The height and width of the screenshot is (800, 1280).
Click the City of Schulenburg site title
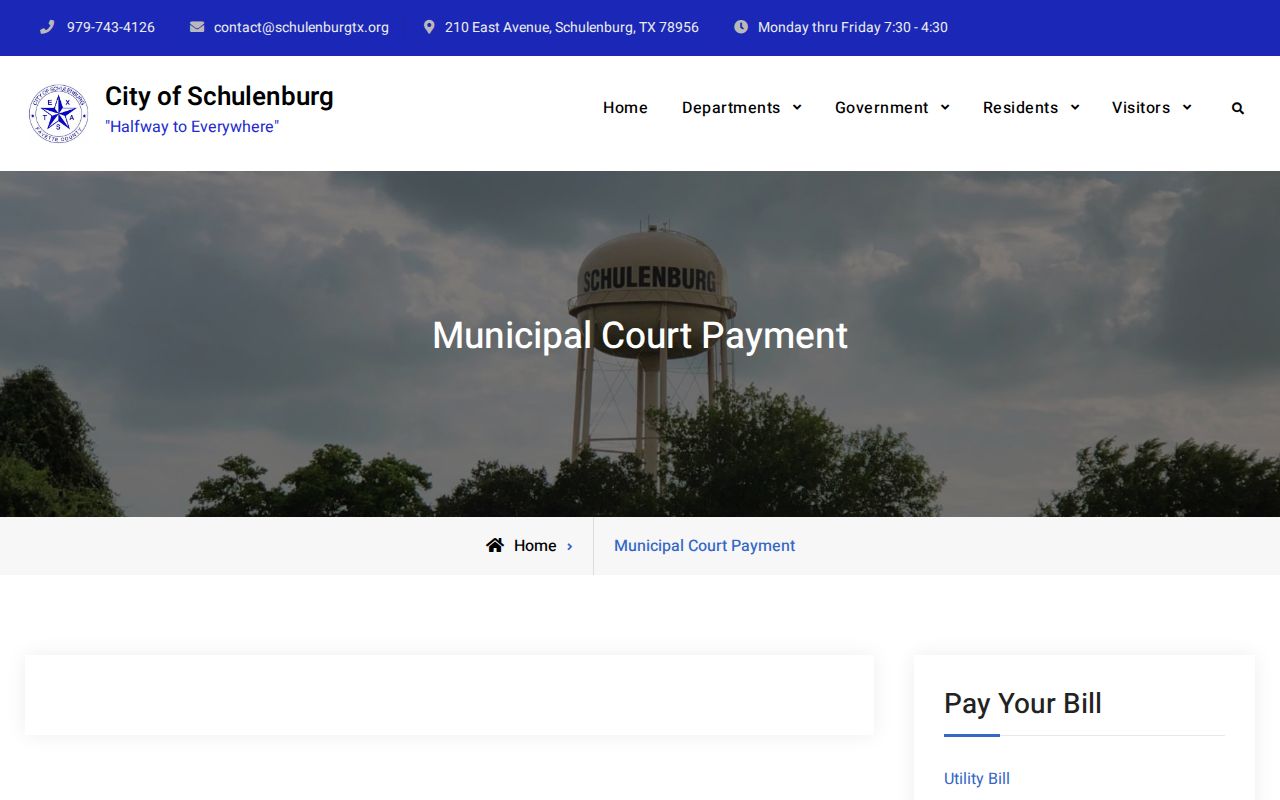coord(219,96)
